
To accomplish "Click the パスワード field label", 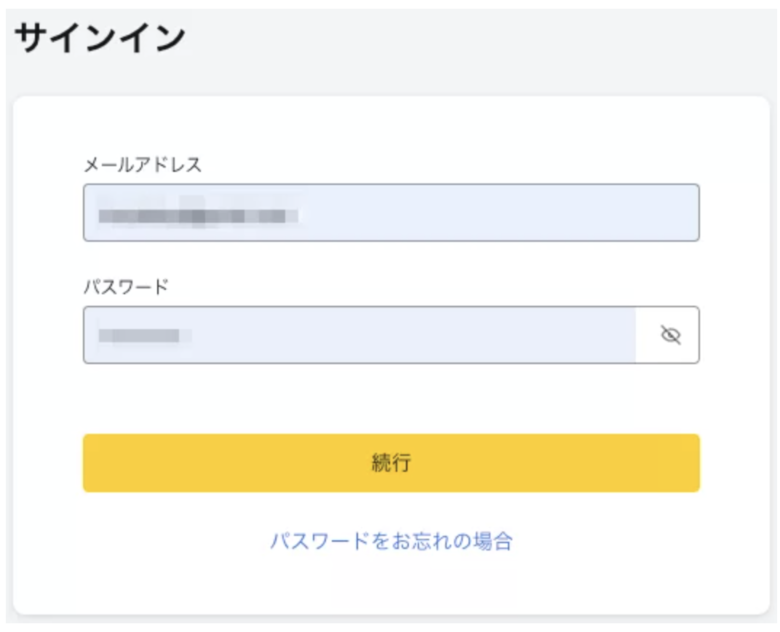I will click(x=126, y=287).
